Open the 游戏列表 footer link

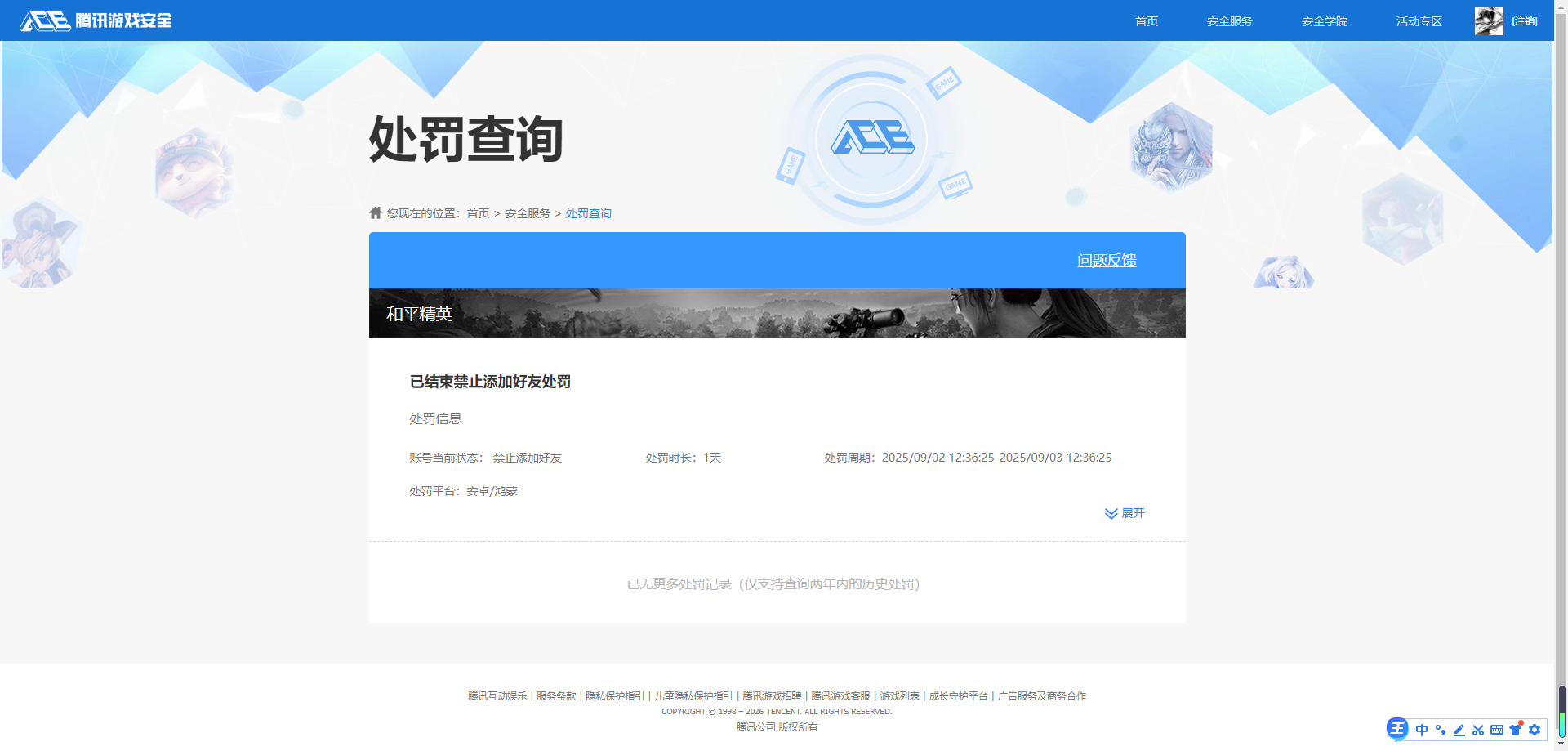(x=899, y=696)
